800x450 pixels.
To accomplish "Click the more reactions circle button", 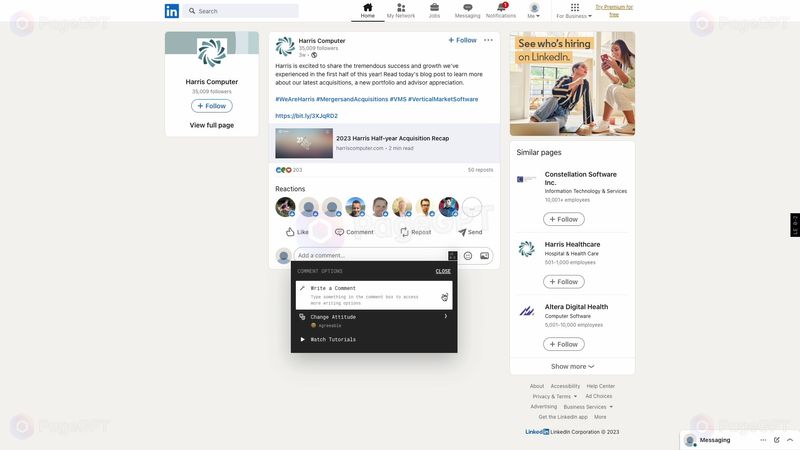I will click(x=472, y=207).
